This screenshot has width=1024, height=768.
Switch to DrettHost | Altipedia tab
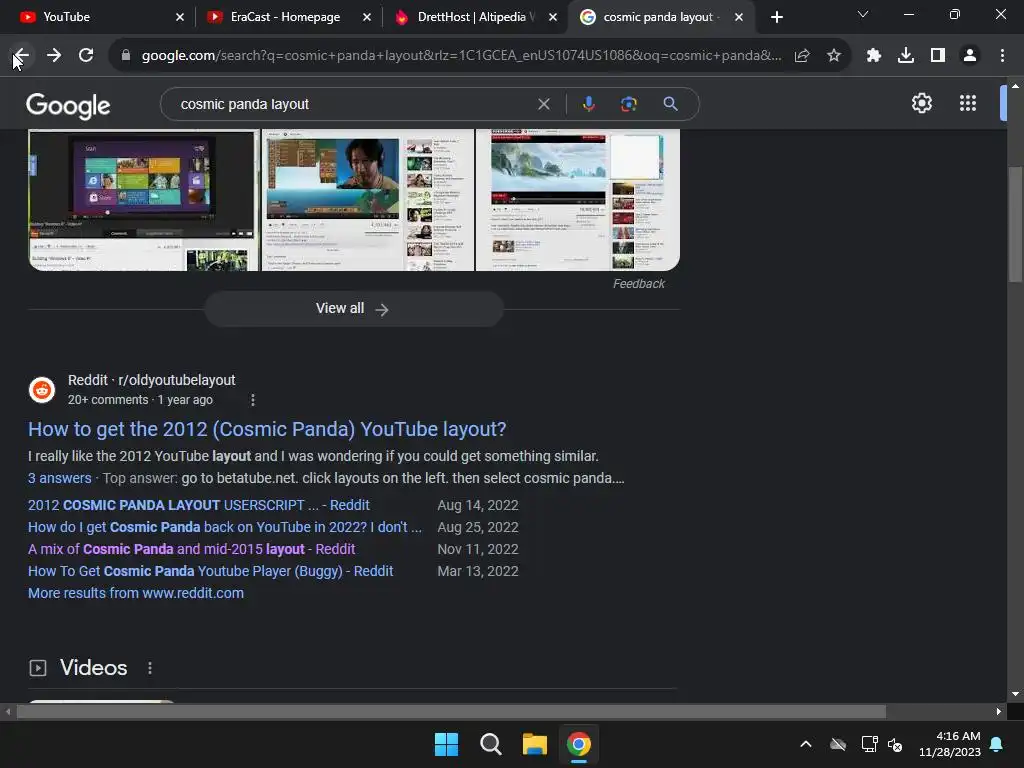click(473, 17)
